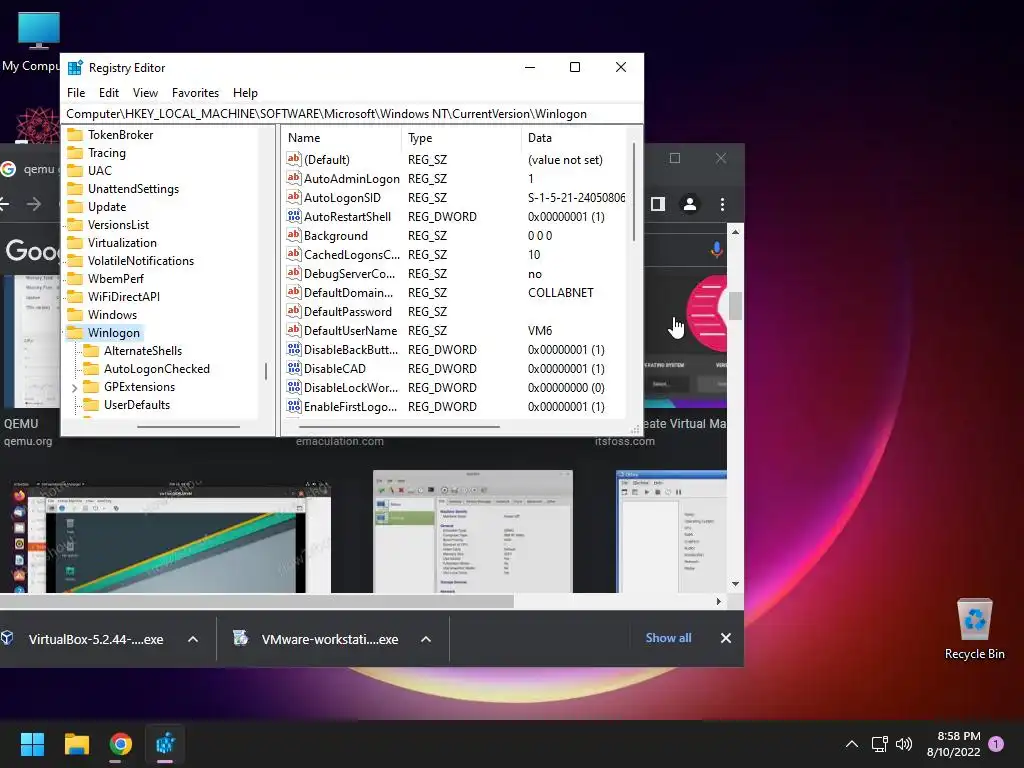Viewport: 1024px width, 768px height.
Task: Click the COLLABNET data cell
Action: point(560,293)
